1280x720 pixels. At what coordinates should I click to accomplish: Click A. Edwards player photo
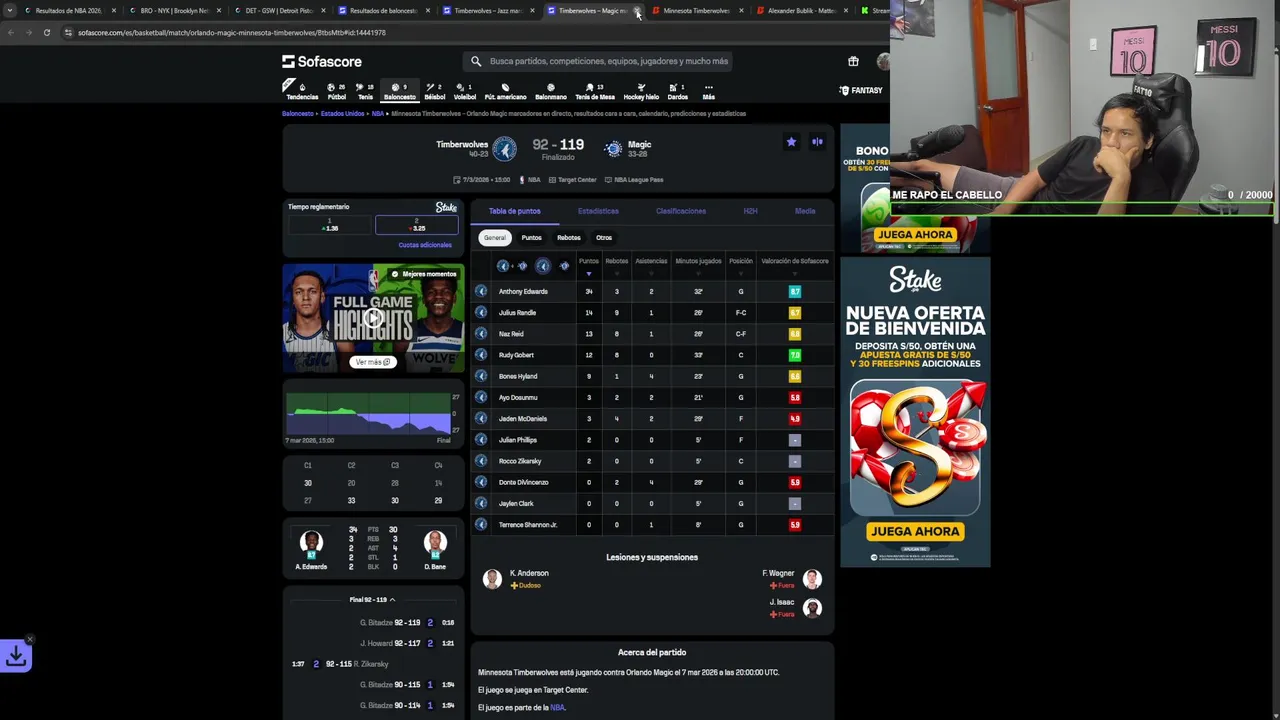(311, 543)
